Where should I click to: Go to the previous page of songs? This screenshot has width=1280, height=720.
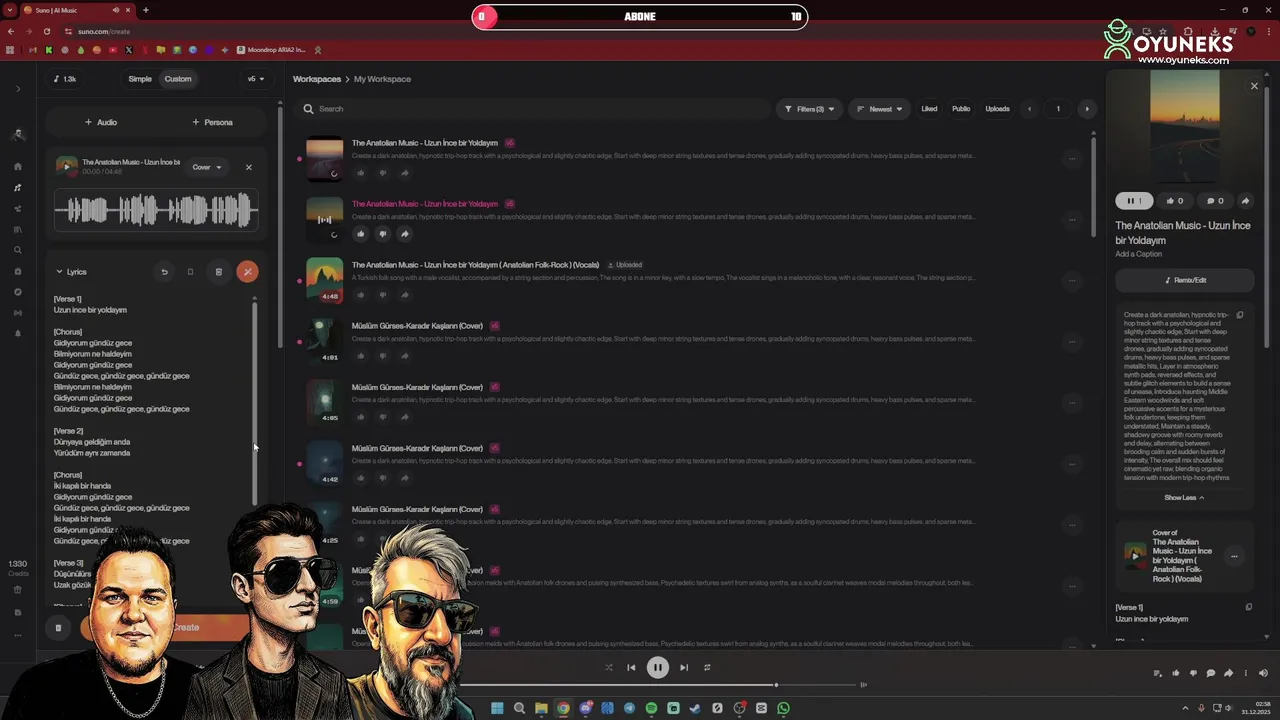point(1029,109)
